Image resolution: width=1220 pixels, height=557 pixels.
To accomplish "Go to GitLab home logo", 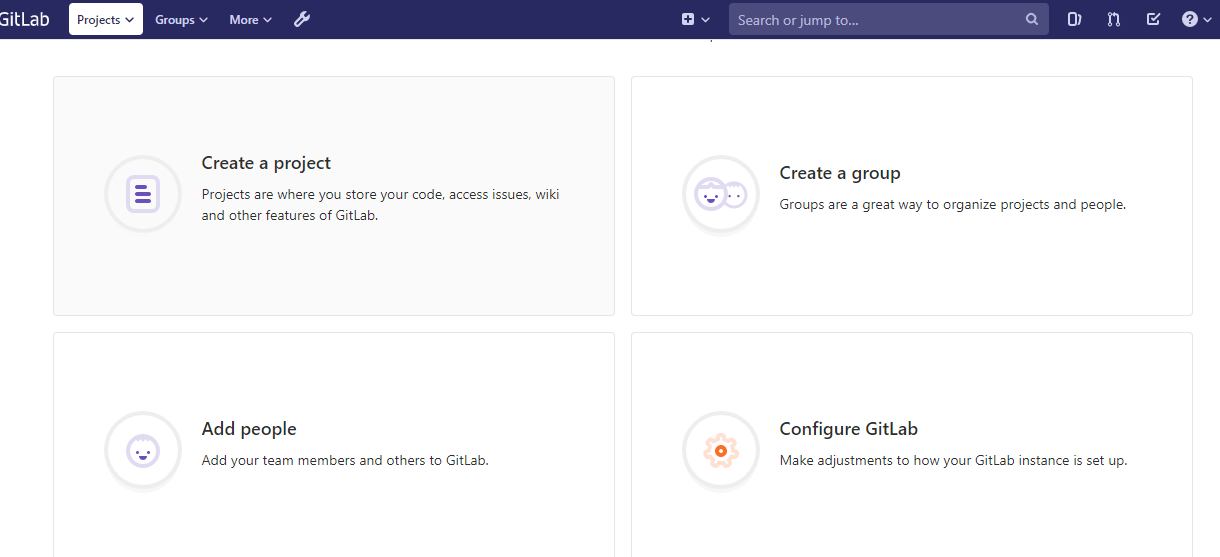I will [x=24, y=19].
